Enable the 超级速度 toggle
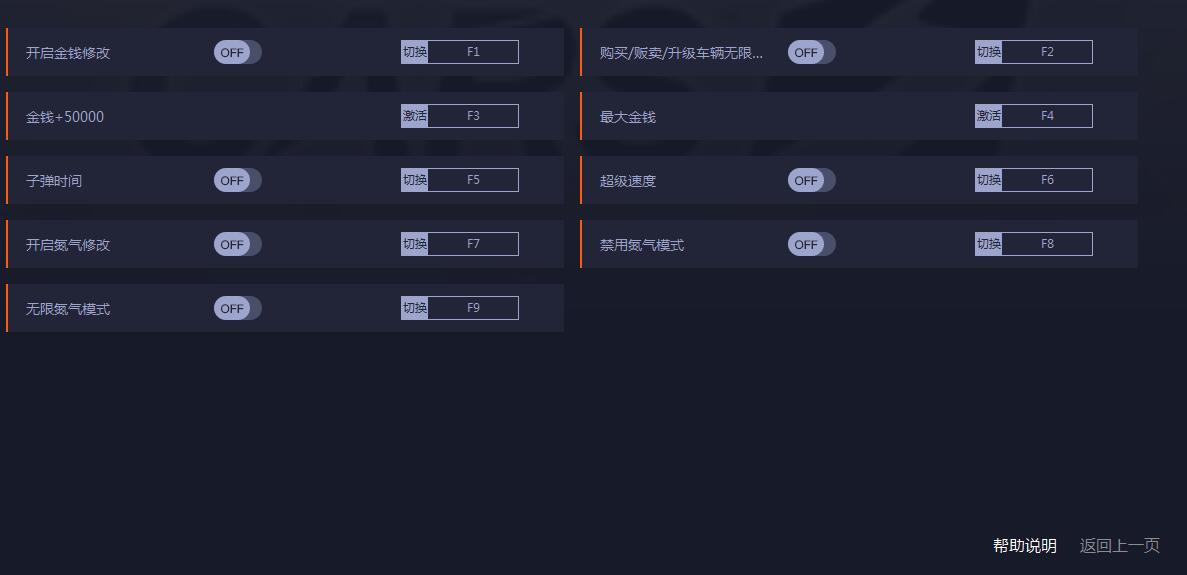The width and height of the screenshot is (1187, 575). (x=811, y=180)
